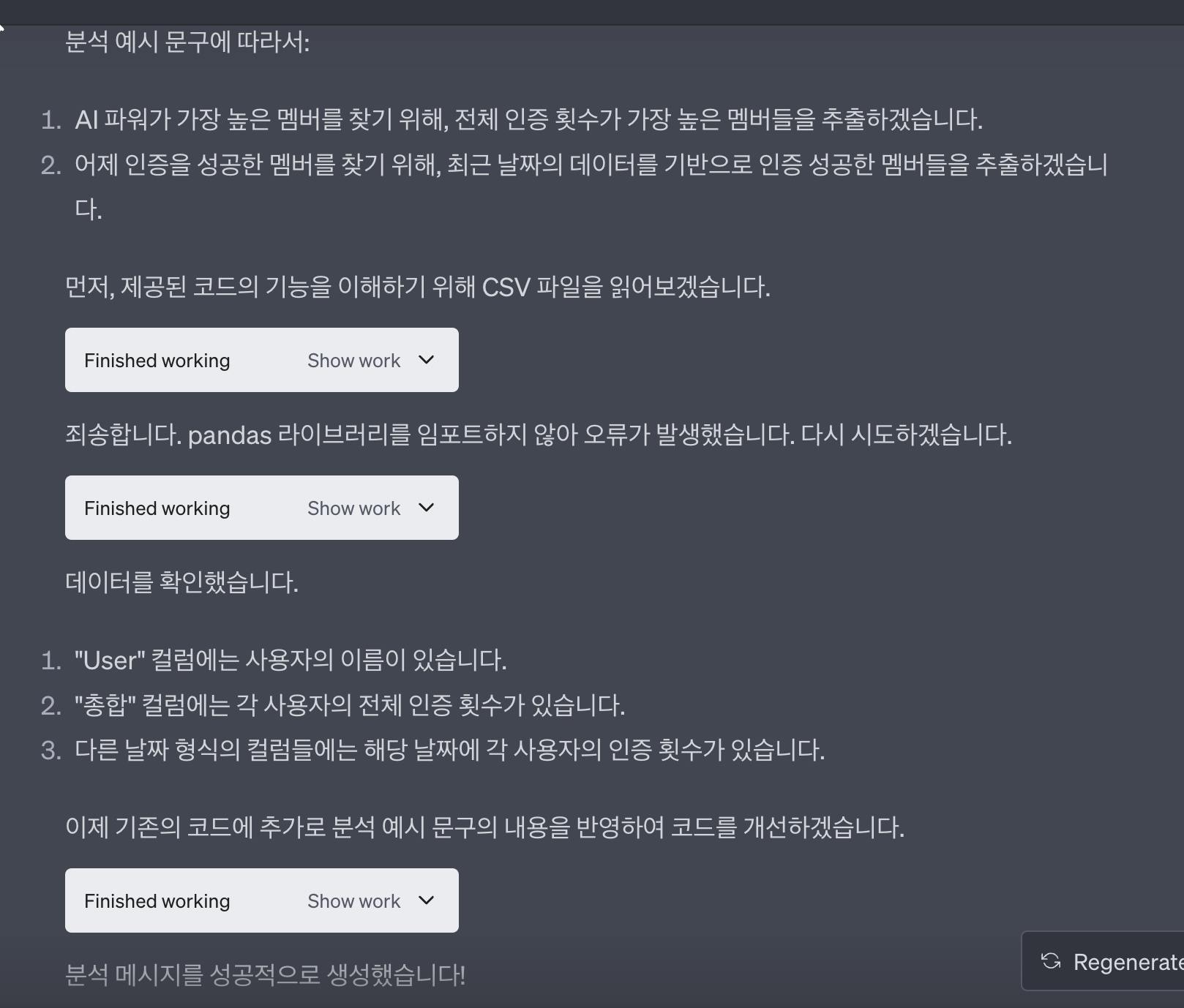Expand the last Show work chevron
Image resolution: width=1184 pixels, height=1008 pixels.
[426, 900]
